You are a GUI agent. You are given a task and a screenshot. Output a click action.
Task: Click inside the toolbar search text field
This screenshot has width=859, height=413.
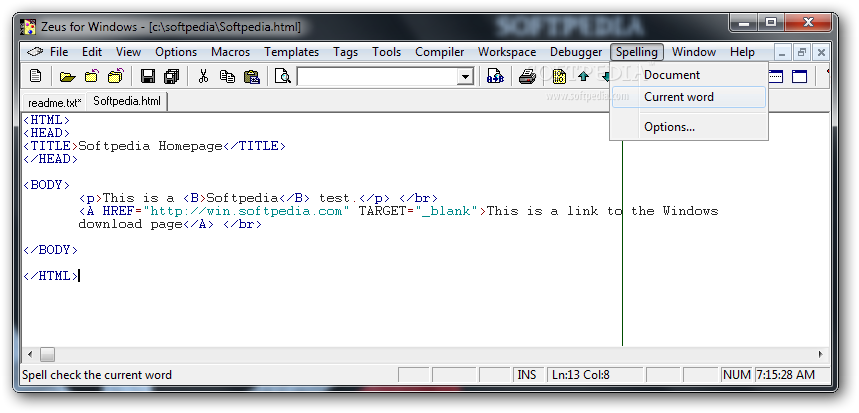pyautogui.click(x=377, y=77)
